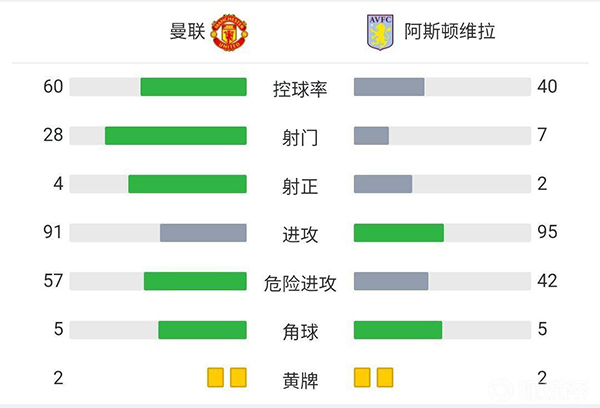Screen dimensions: 600x408
Task: Click Manchester United's green shots bar showing 28
Action: coord(175,135)
